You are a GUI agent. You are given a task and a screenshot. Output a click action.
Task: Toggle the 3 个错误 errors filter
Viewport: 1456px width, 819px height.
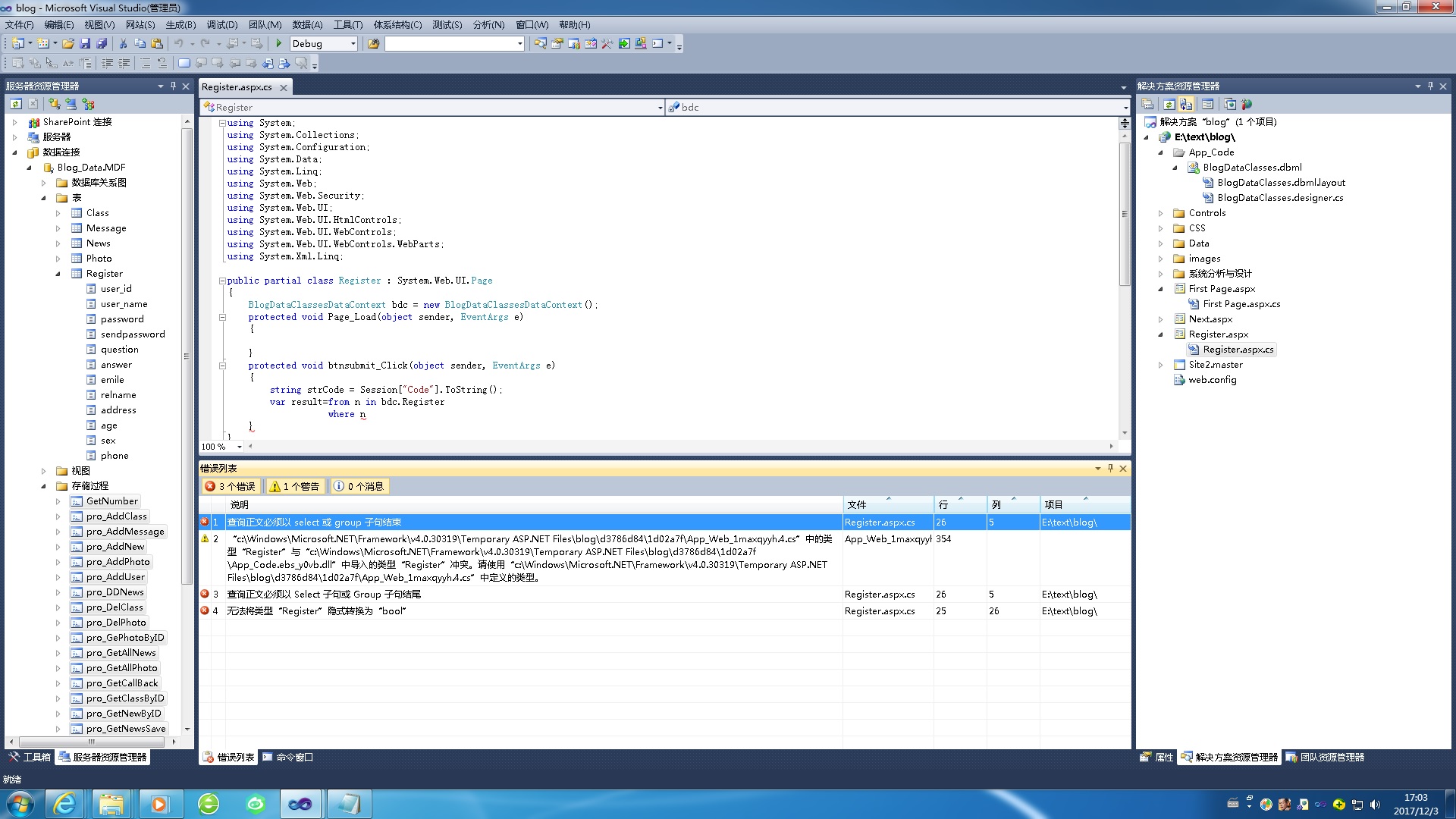(x=231, y=486)
